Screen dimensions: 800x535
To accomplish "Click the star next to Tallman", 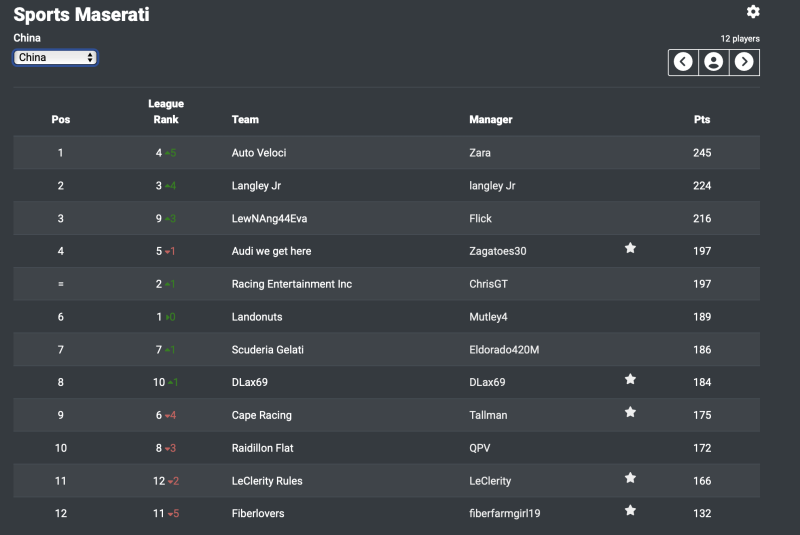I will (631, 412).
